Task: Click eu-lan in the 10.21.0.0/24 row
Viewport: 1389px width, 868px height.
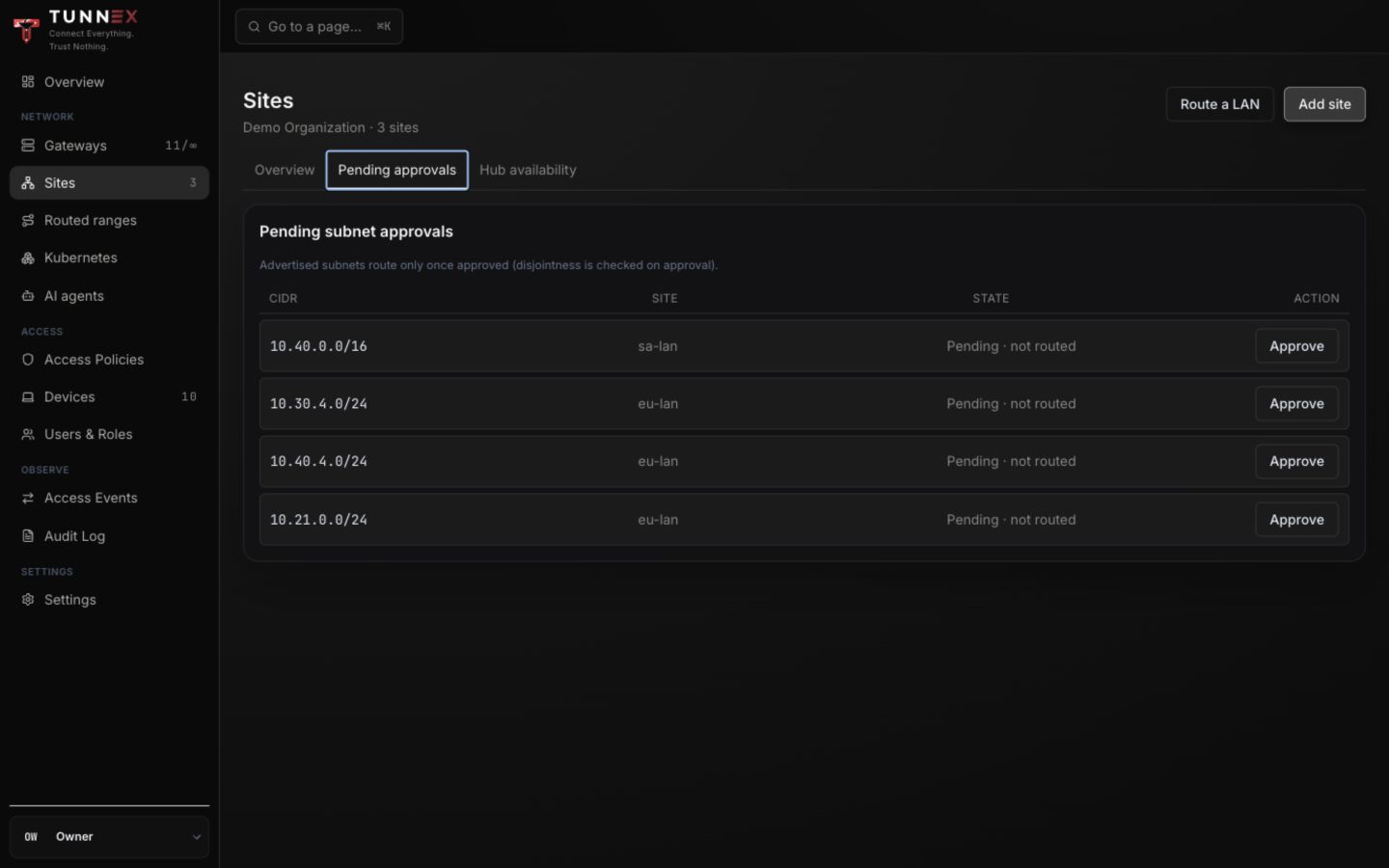Action: tap(658, 520)
